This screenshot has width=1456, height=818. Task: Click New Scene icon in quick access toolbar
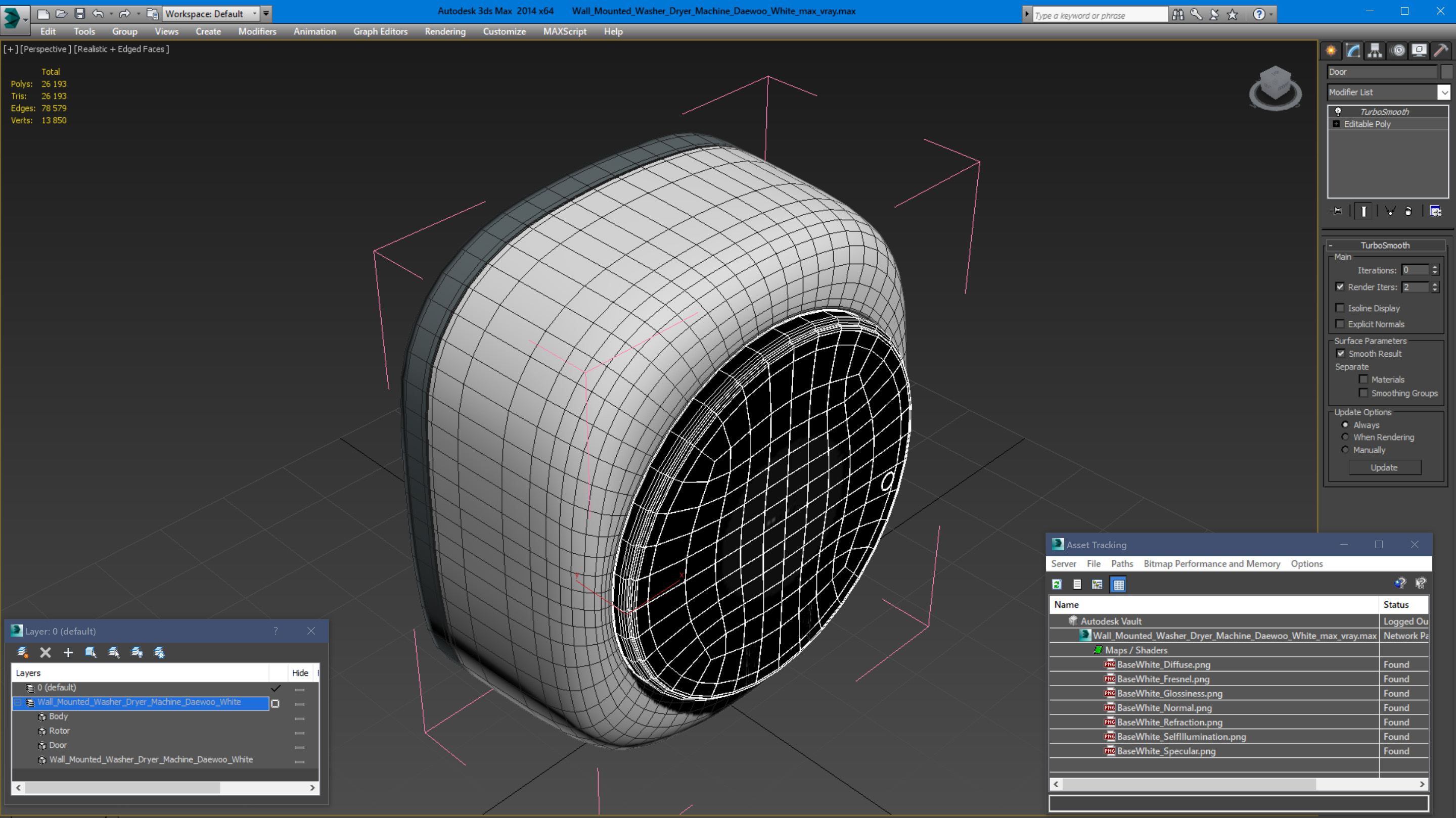tap(43, 14)
